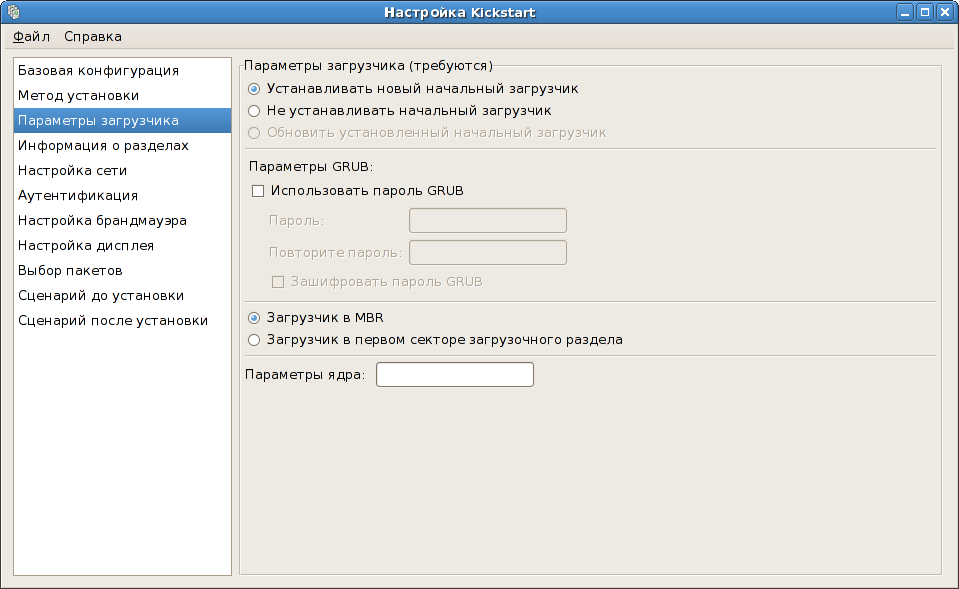Select "Сценарий после установки" in the sidebar
Image resolution: width=959 pixels, height=589 pixels.
click(112, 320)
